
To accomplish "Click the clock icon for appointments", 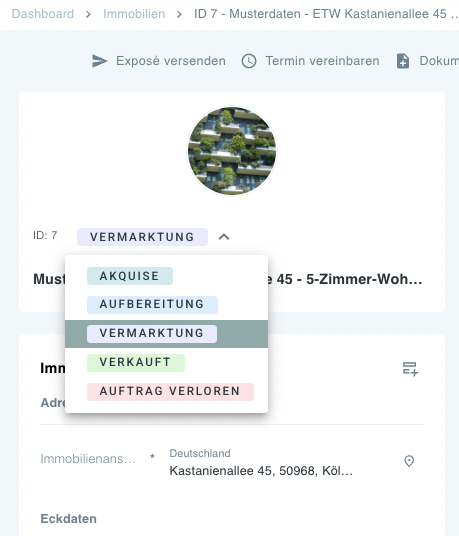I will point(249,61).
